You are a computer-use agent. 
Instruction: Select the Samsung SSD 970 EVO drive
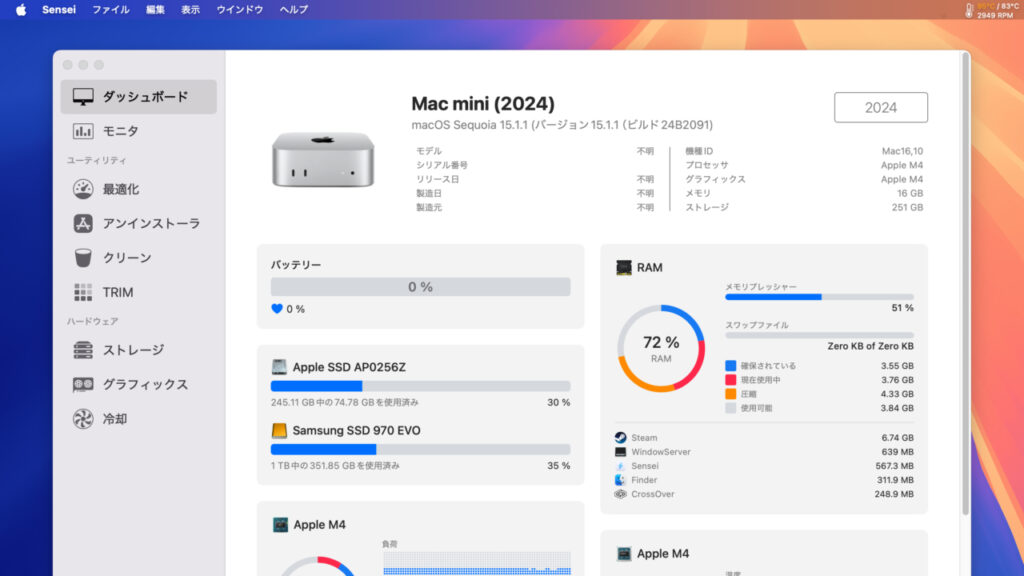click(357, 431)
